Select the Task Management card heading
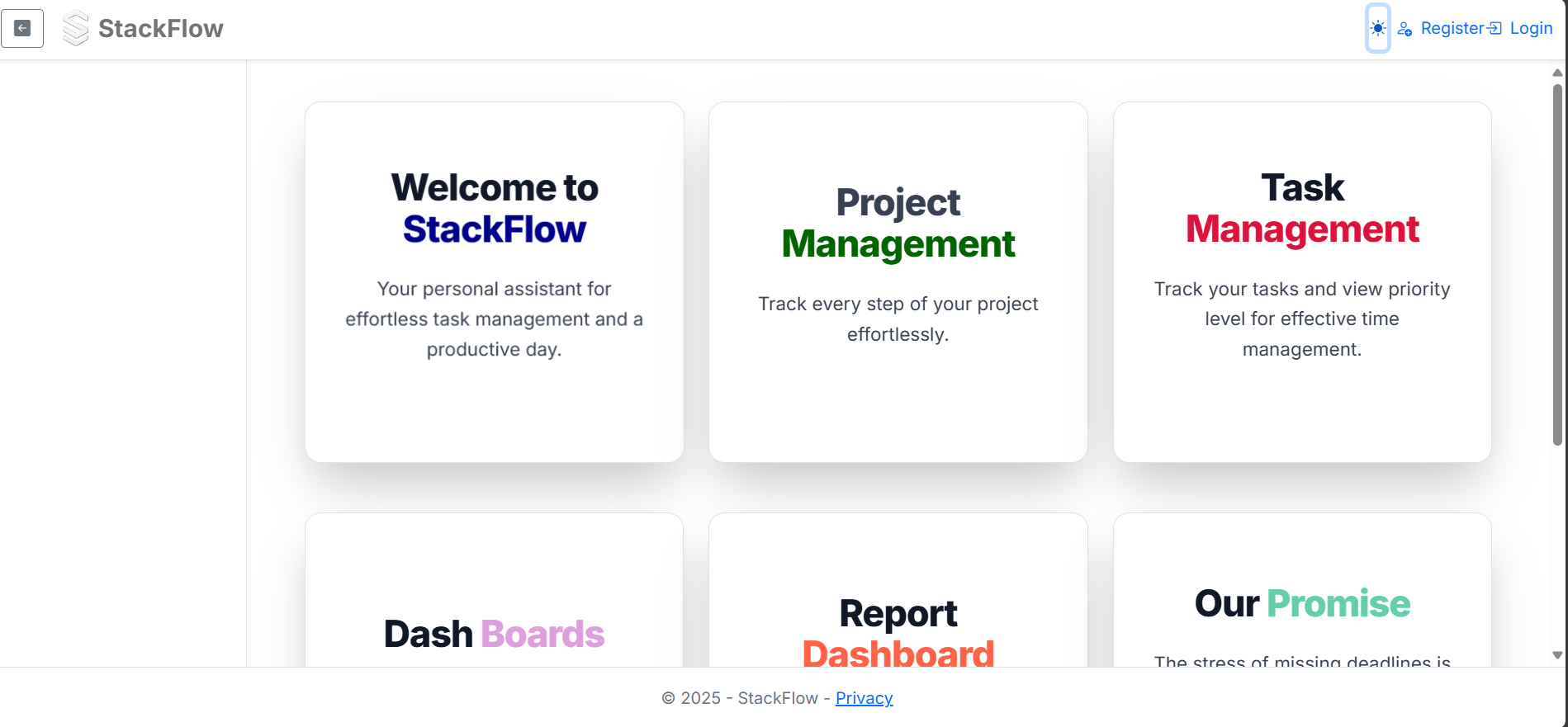Screen dimensions: 1568x727 coord(1302,208)
